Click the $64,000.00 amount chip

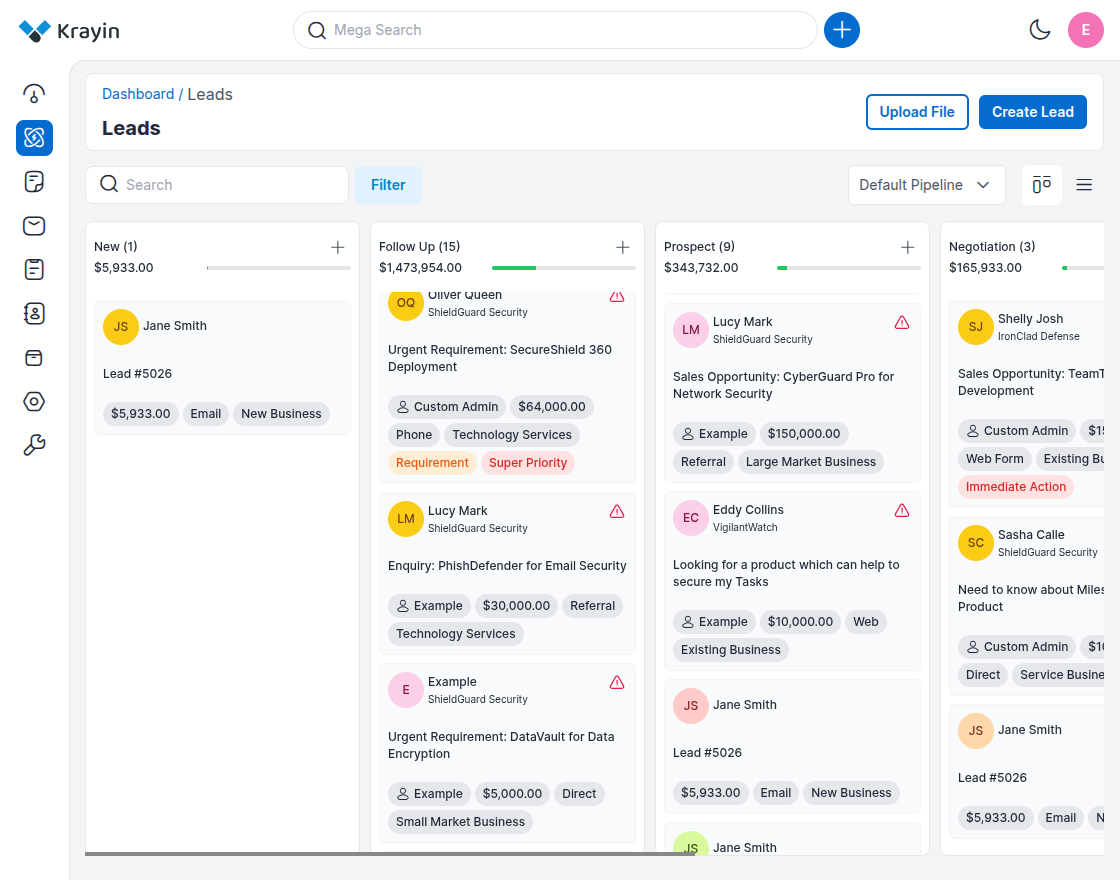click(551, 407)
